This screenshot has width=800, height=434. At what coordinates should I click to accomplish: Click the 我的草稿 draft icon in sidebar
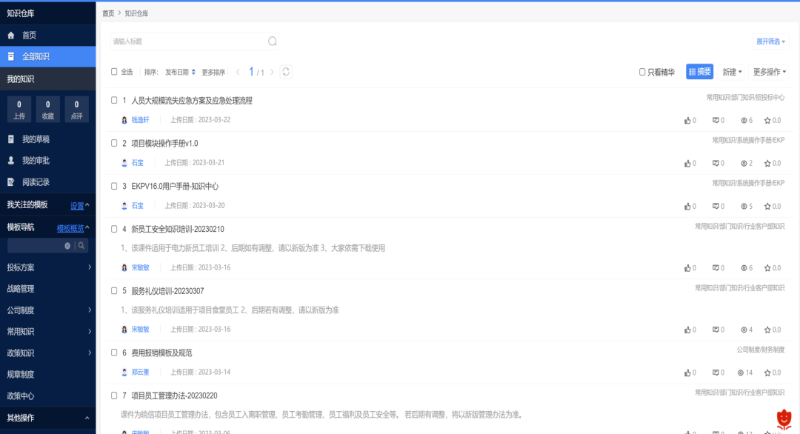coord(11,139)
